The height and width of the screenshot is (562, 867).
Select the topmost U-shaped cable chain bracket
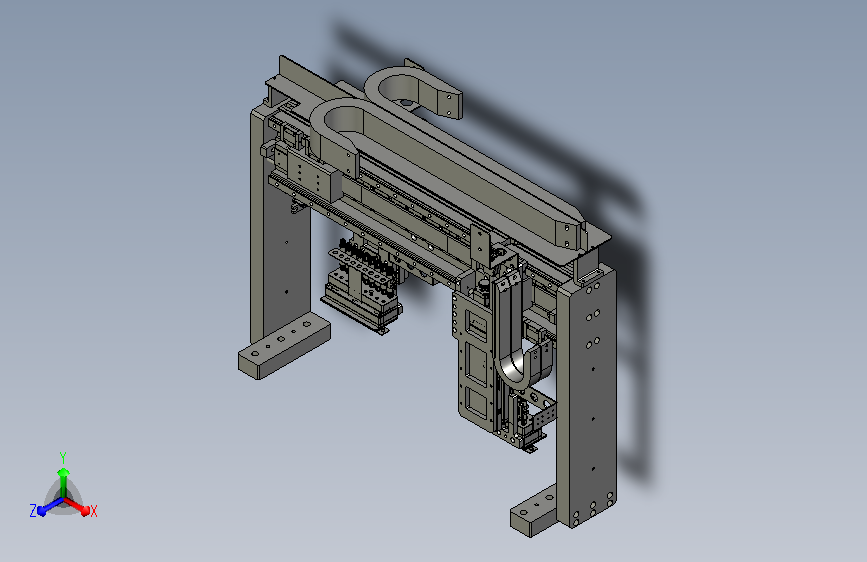pyautogui.click(x=412, y=89)
